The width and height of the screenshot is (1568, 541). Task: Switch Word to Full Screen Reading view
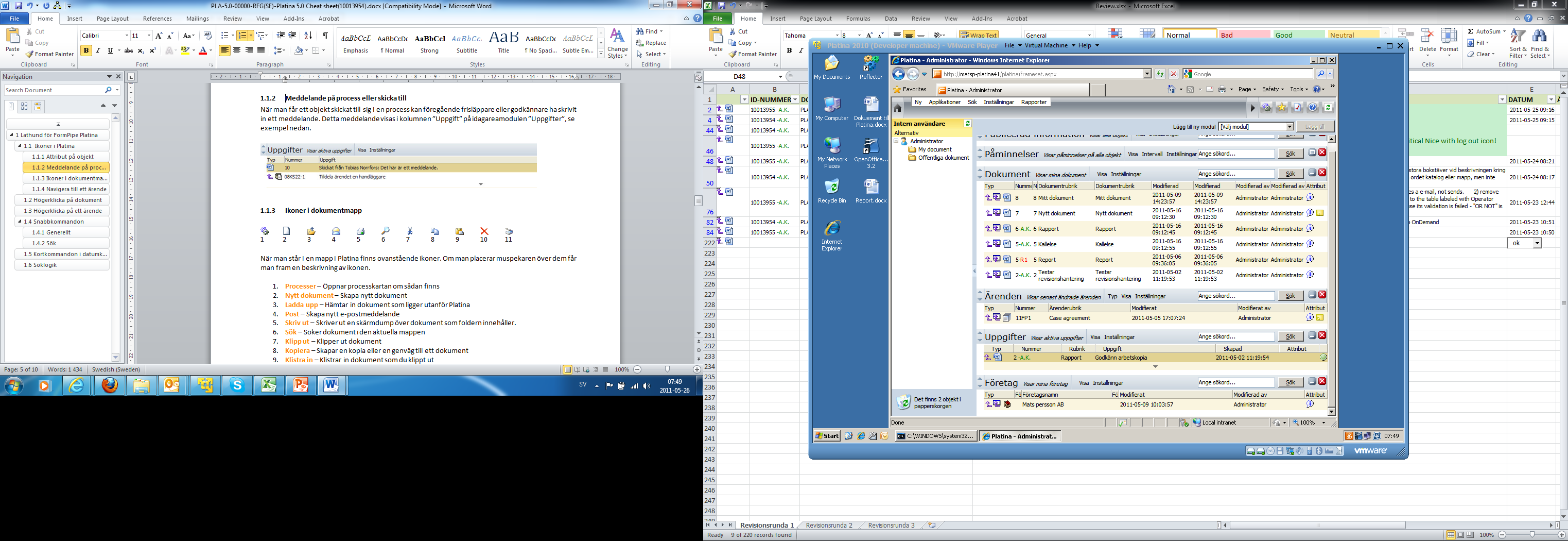point(577,370)
